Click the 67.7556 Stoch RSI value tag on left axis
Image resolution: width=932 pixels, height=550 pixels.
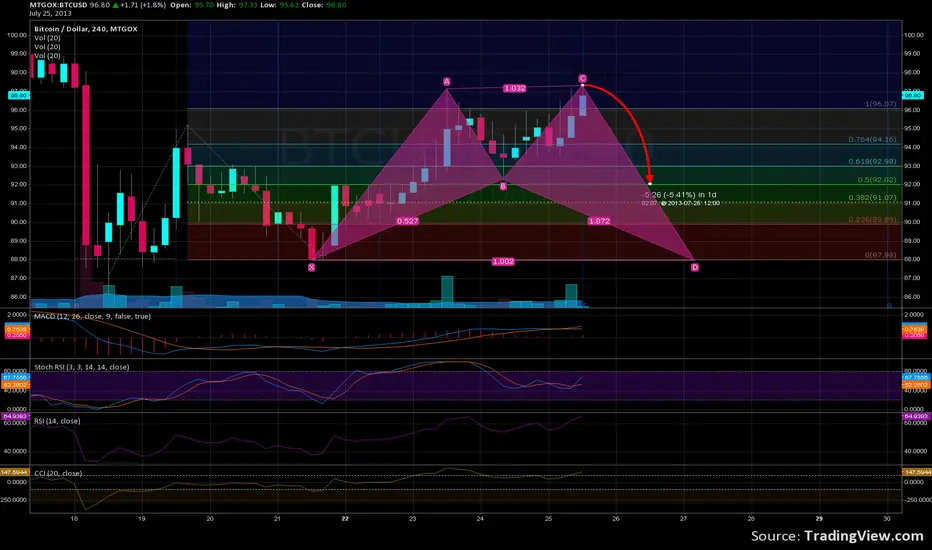(x=15, y=378)
